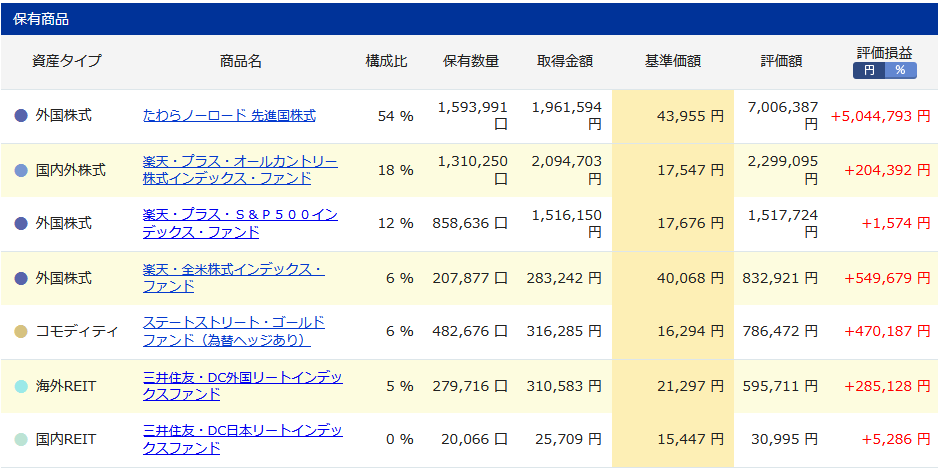Click the 40,068 円 base price
This screenshot has height=468, width=938.
691,278
